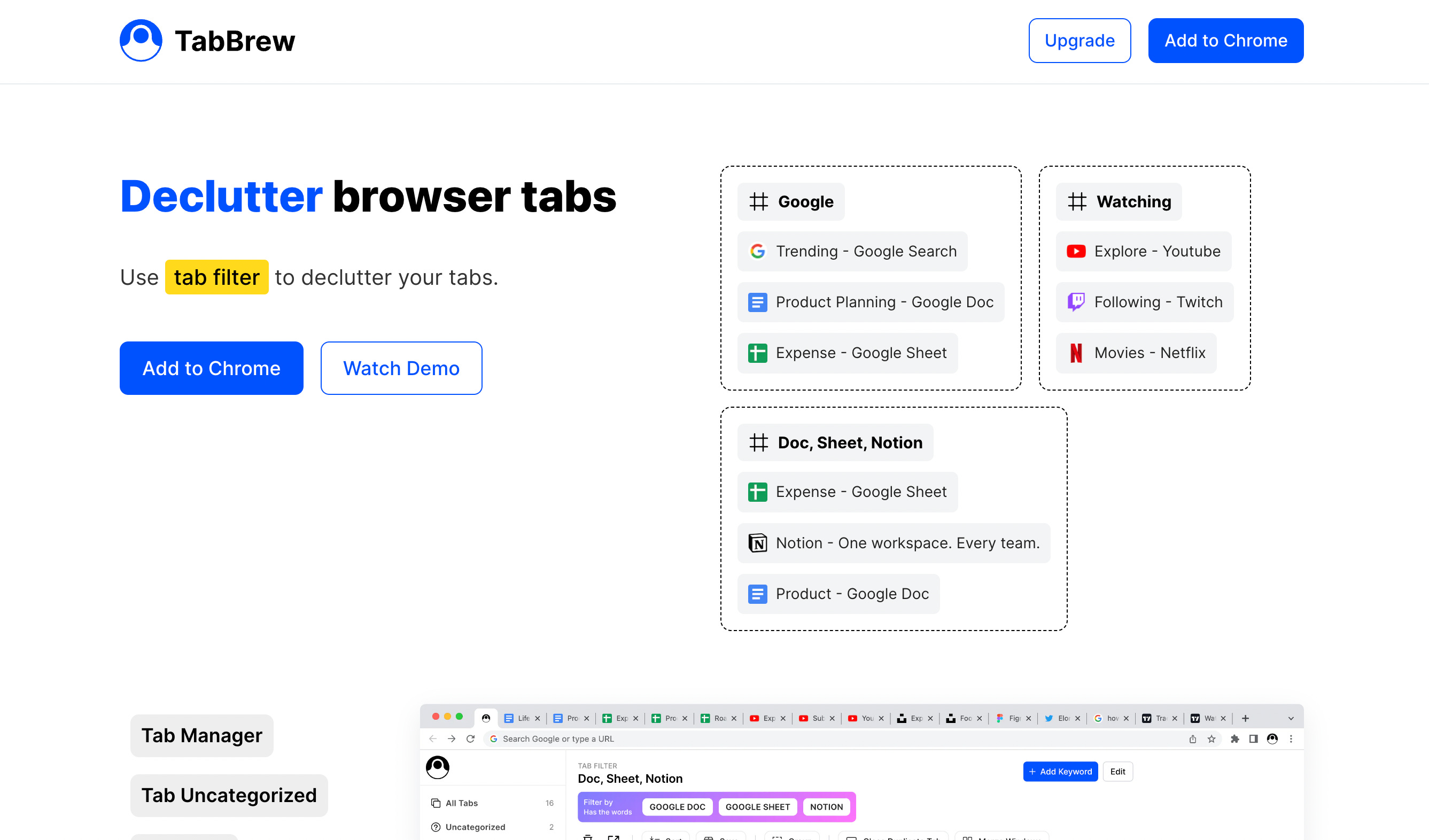
Task: Click the Following - Twitch item
Action: pos(1144,302)
